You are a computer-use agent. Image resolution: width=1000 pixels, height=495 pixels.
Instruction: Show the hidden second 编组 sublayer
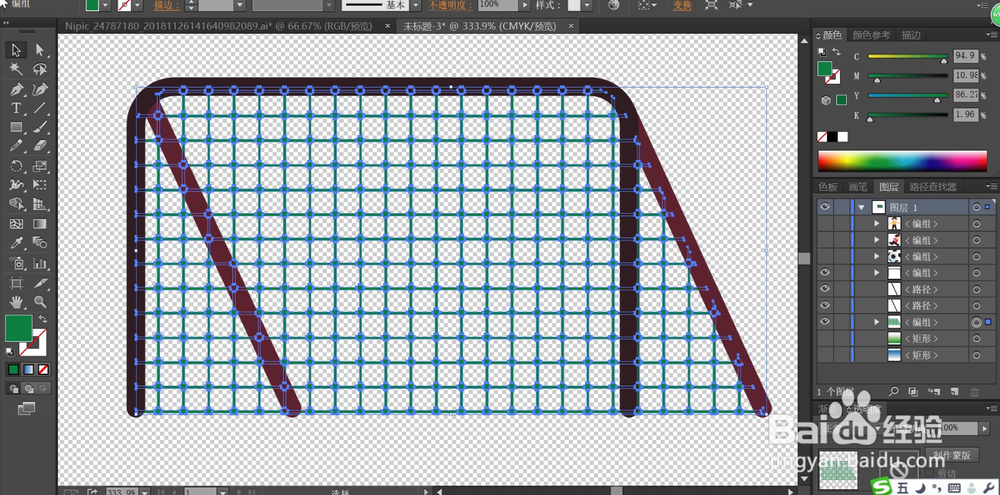825,240
